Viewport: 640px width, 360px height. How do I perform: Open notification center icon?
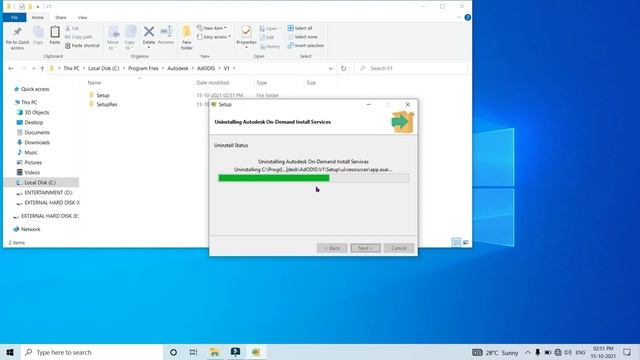click(x=627, y=352)
